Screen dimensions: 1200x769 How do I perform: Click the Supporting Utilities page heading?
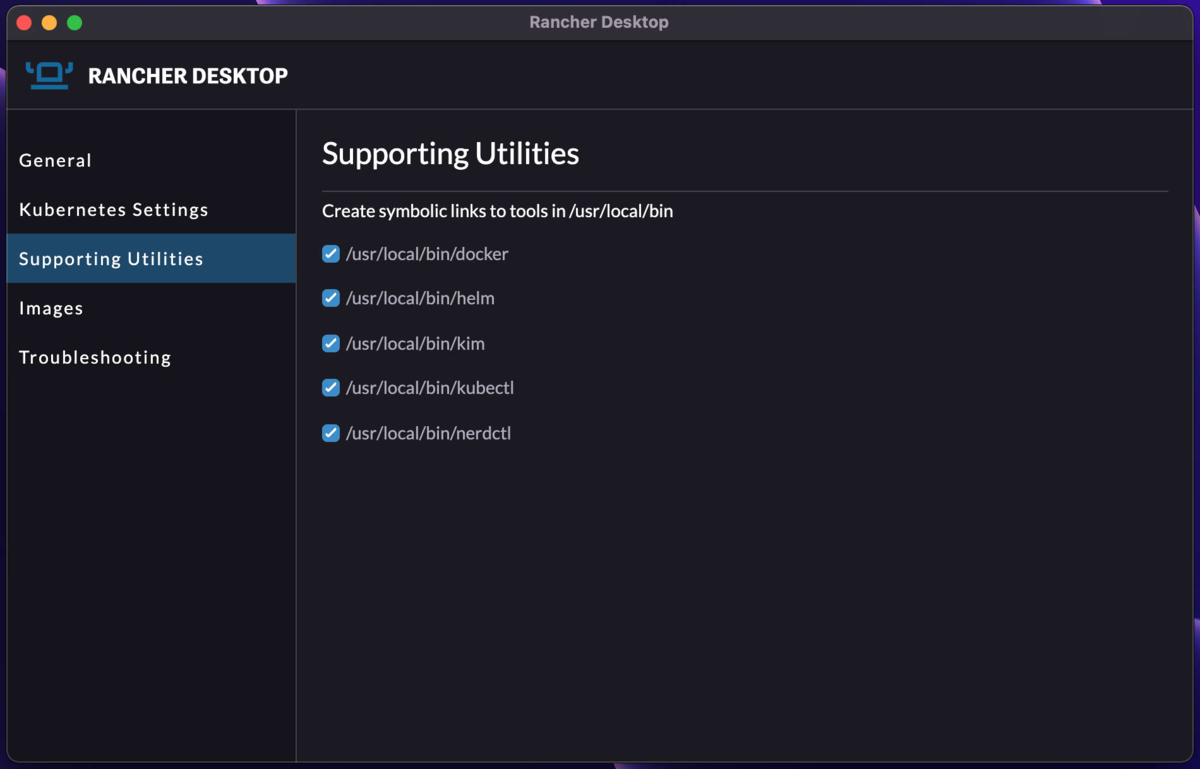(450, 154)
